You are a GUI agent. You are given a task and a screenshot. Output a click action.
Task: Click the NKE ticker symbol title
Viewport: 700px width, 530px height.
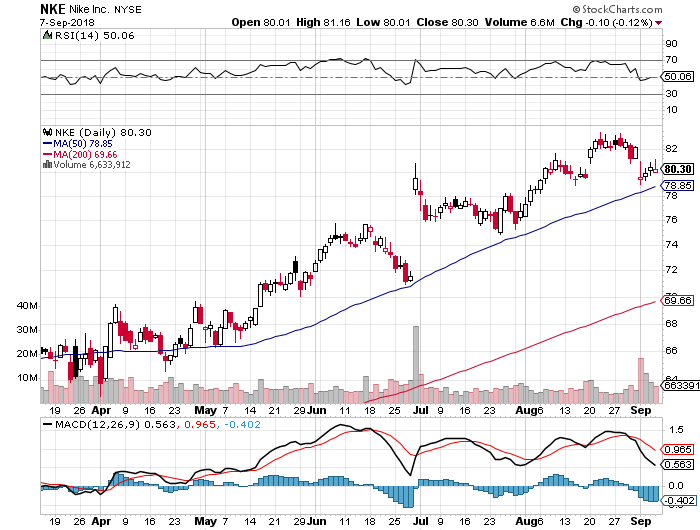click(53, 8)
